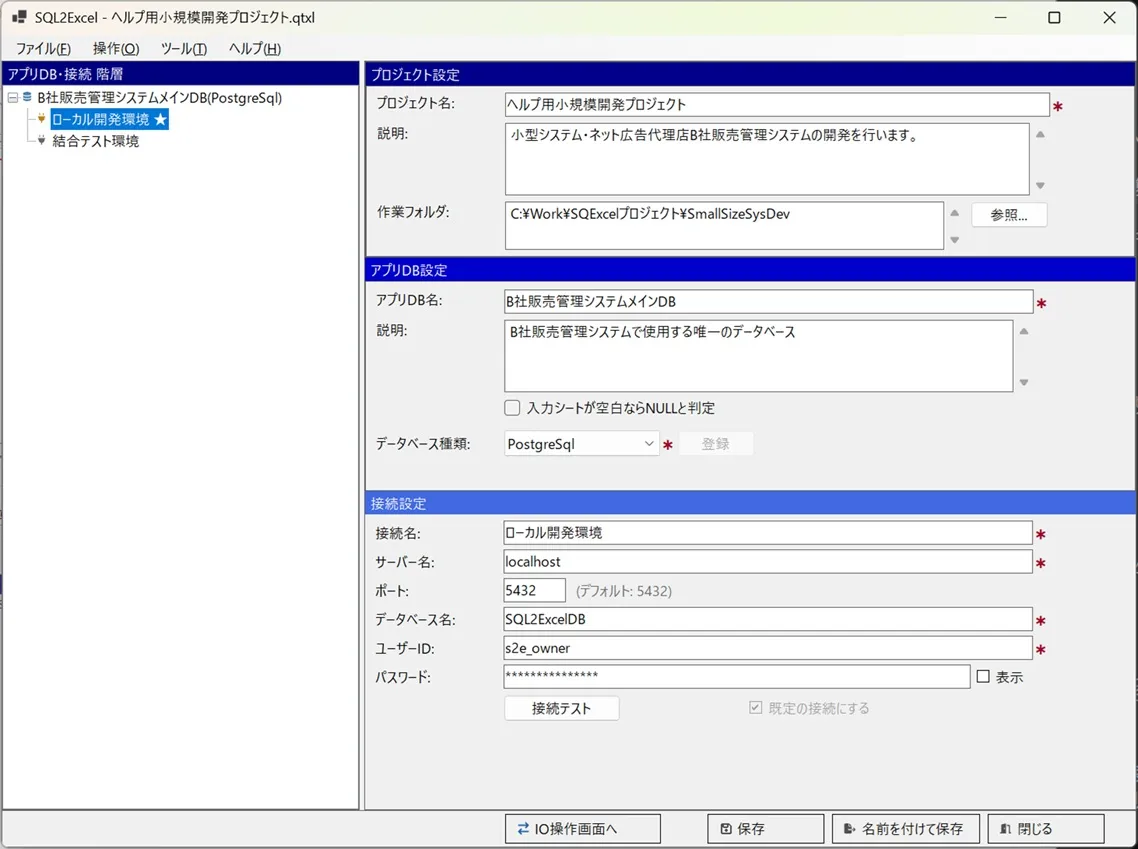This screenshot has height=849, width=1138.
Task: Click the 作業フォルダ path field
Action: tap(724, 226)
